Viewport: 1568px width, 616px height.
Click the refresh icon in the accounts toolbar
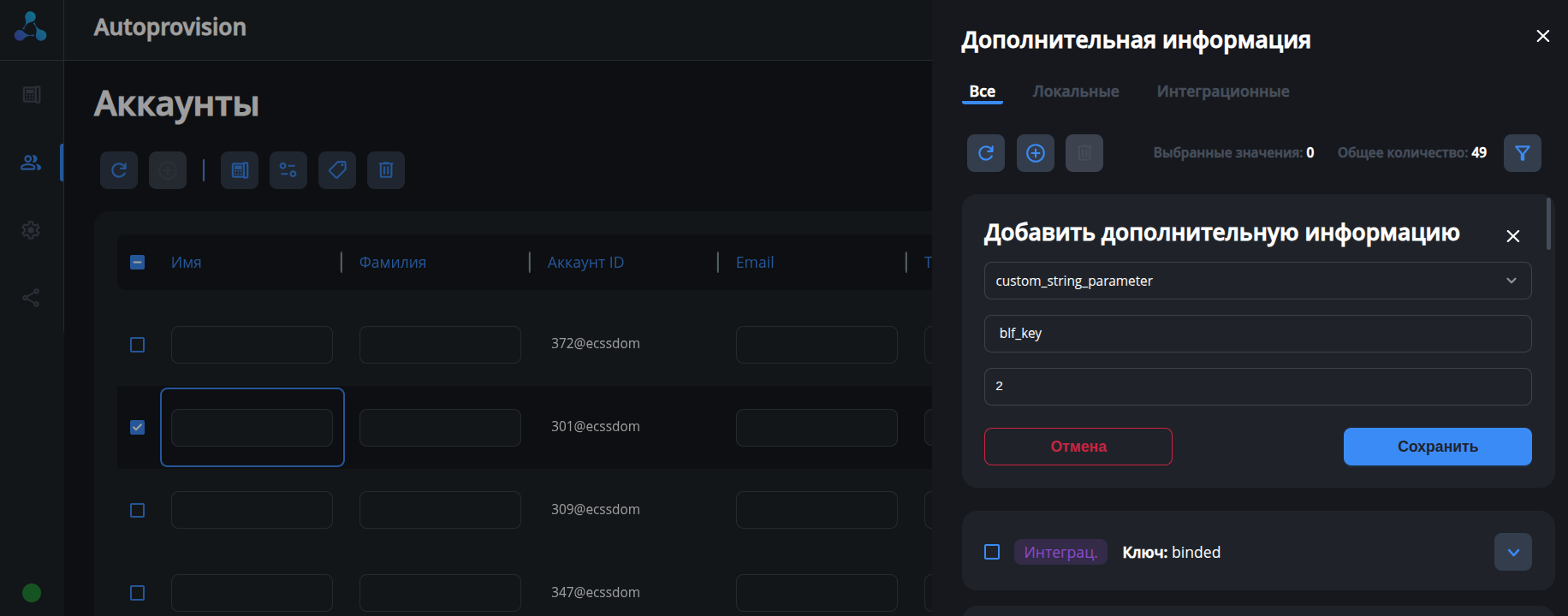click(119, 170)
